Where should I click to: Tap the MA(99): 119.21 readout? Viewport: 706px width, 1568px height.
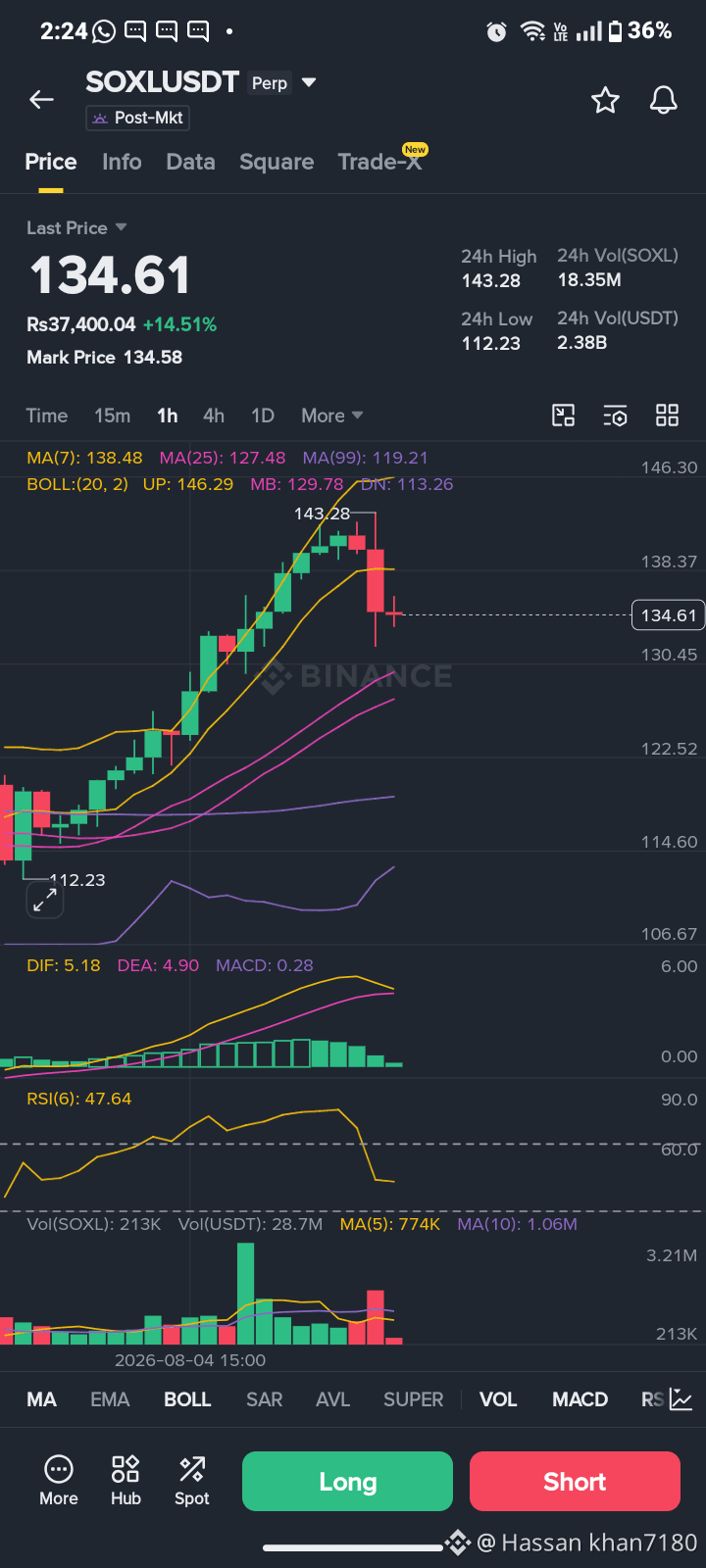[365, 458]
